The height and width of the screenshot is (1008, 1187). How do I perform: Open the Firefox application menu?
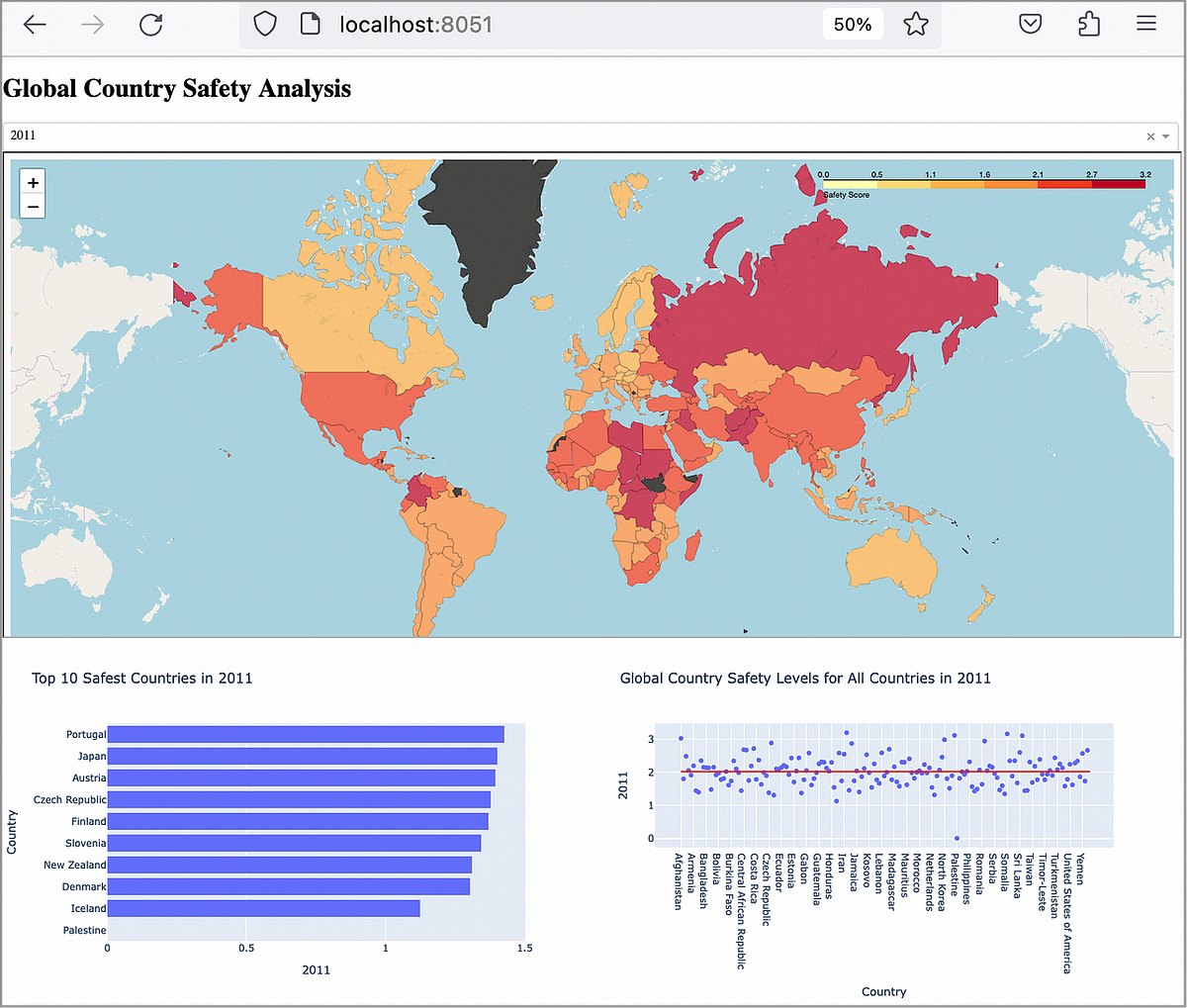(x=1146, y=24)
